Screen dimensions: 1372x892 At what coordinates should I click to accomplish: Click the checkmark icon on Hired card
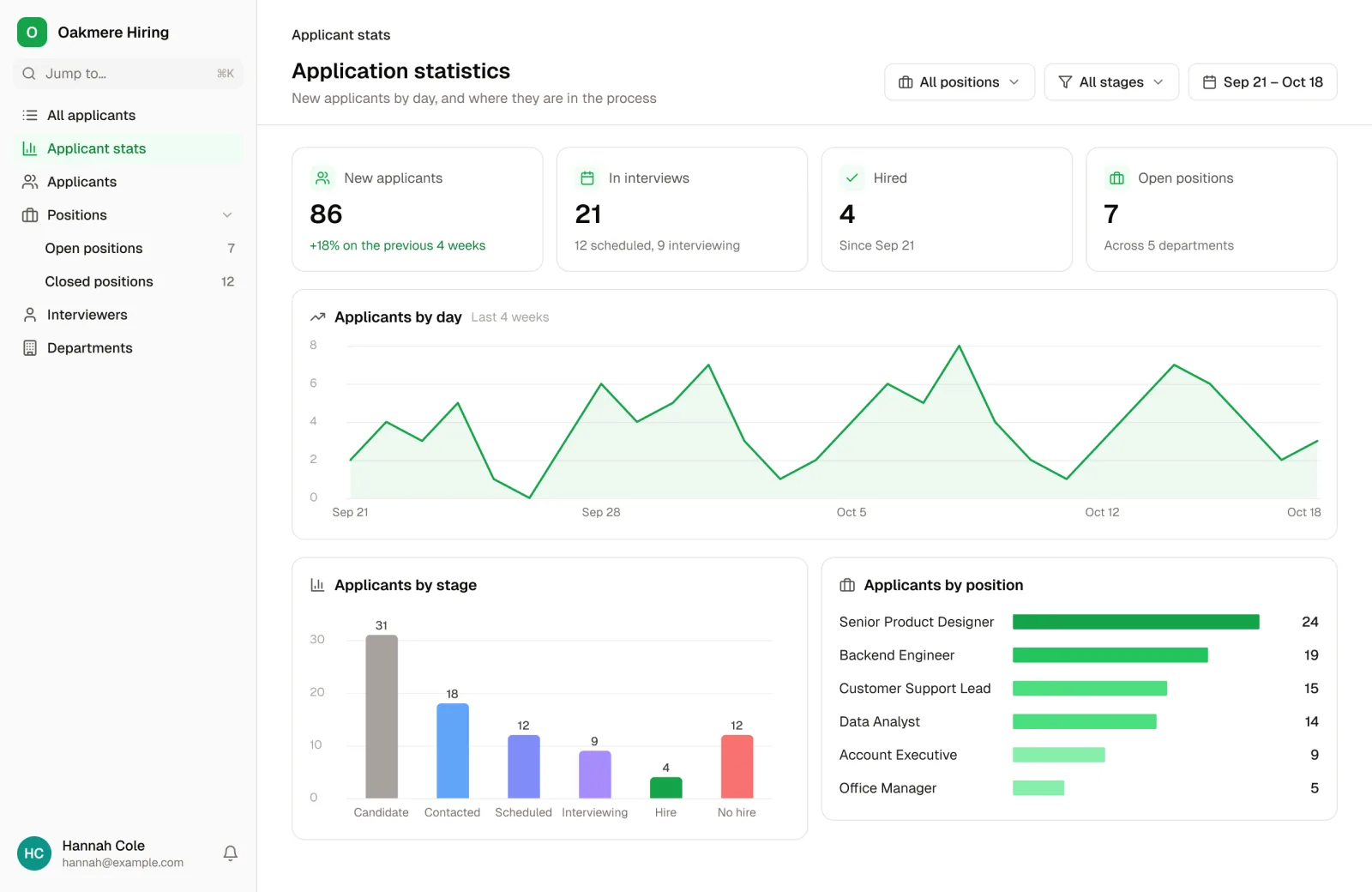click(851, 178)
